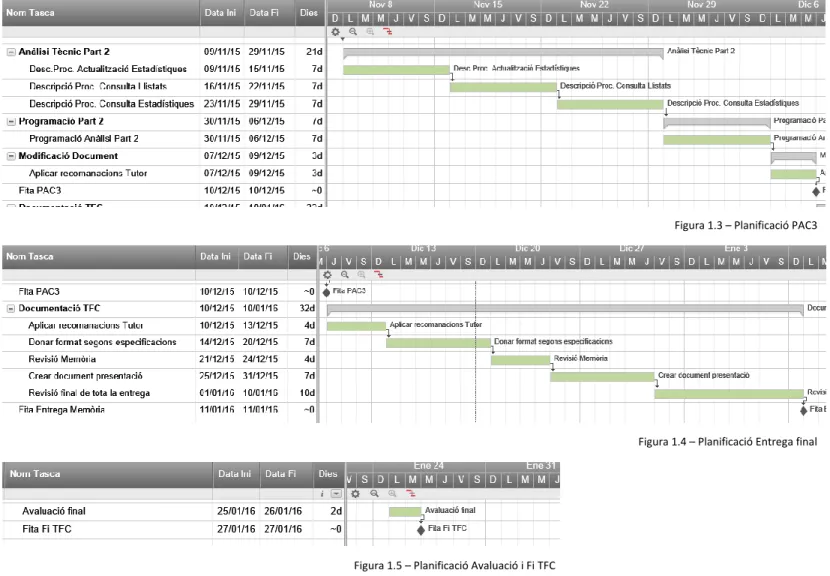Toggle red critical path icon in Entrega final chart
The height and width of the screenshot is (576, 830).
pos(378,275)
